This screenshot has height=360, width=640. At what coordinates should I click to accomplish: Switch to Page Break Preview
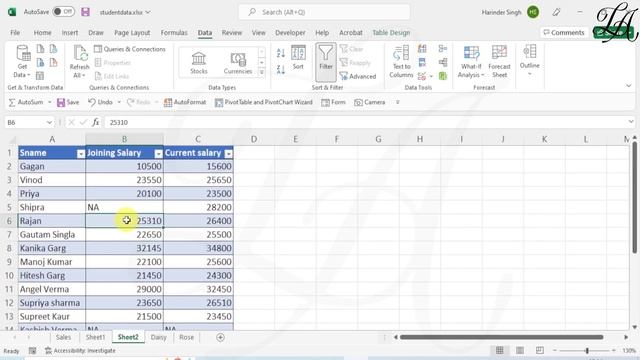coord(540,350)
